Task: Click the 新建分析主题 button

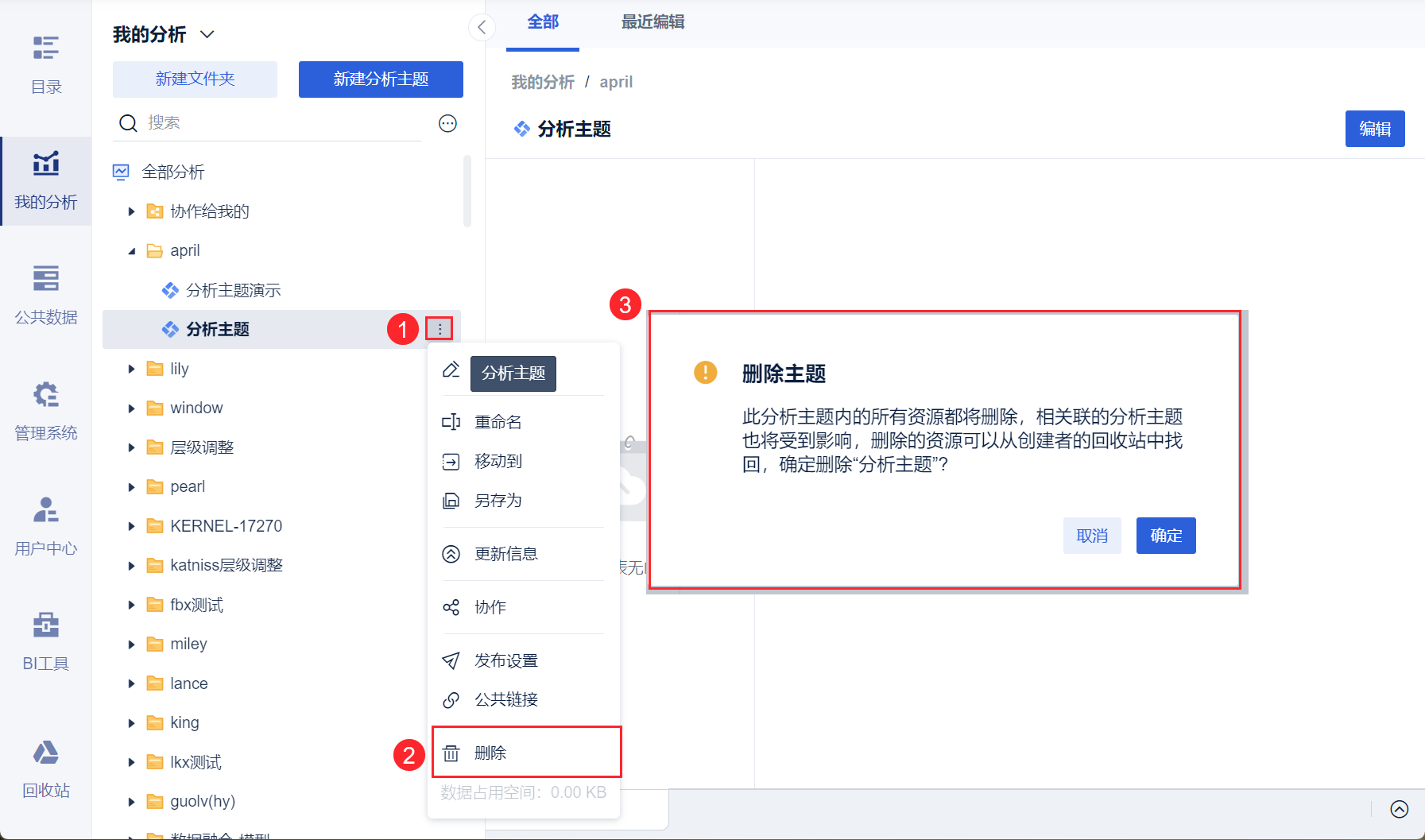Action: pos(381,79)
